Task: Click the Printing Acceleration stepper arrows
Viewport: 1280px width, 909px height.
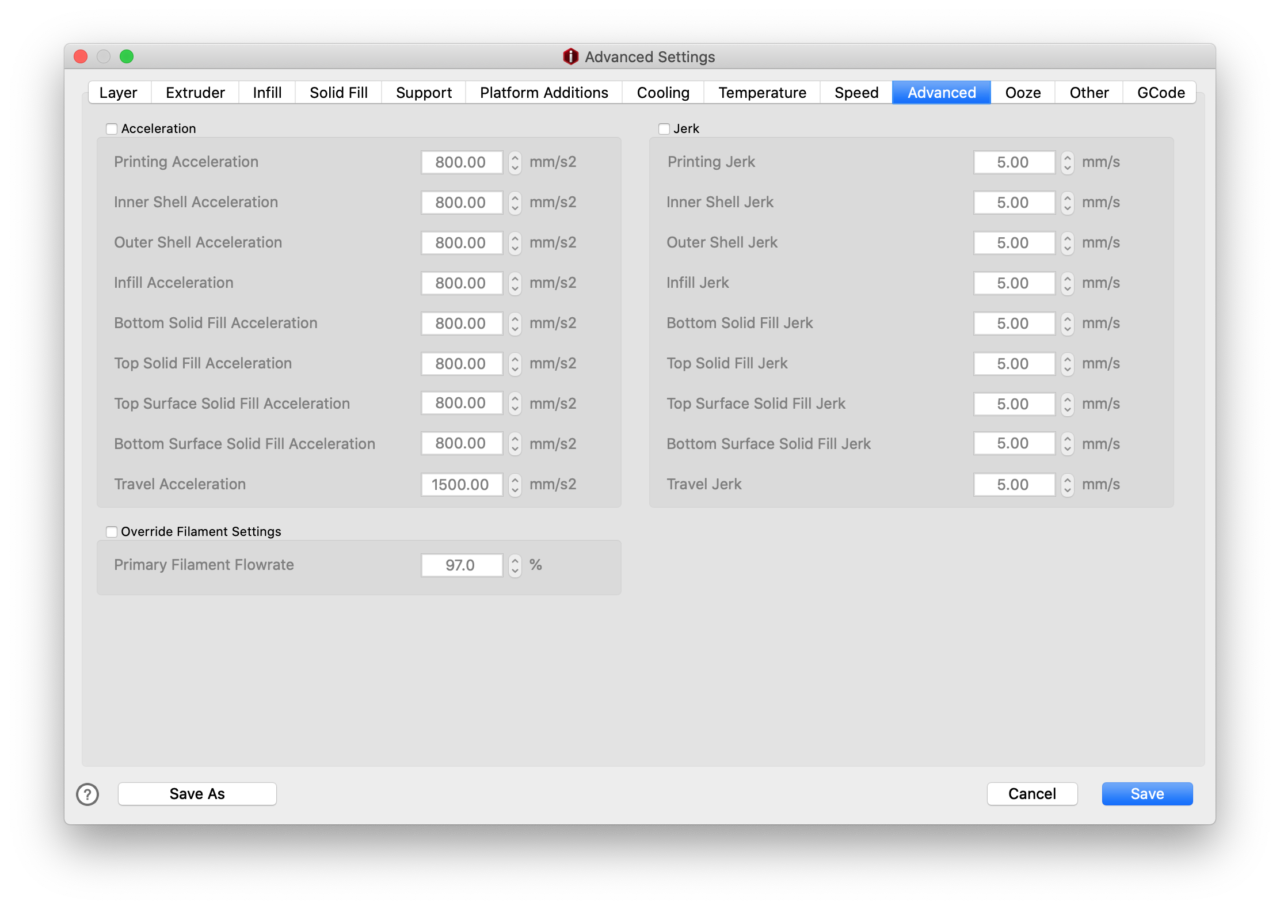Action: (x=515, y=162)
